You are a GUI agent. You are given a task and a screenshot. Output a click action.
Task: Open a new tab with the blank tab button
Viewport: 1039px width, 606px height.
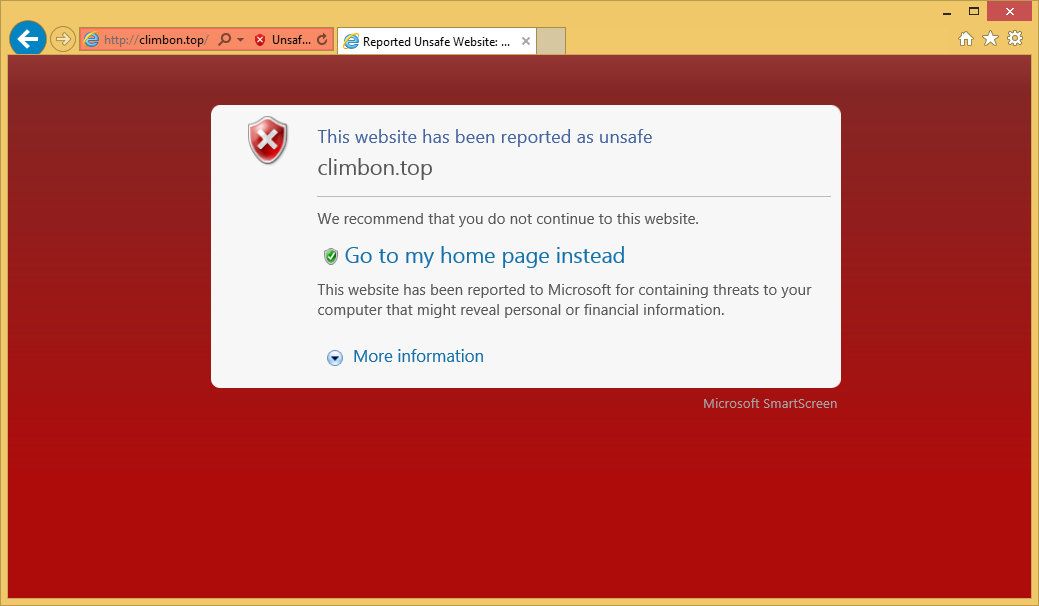(551, 41)
